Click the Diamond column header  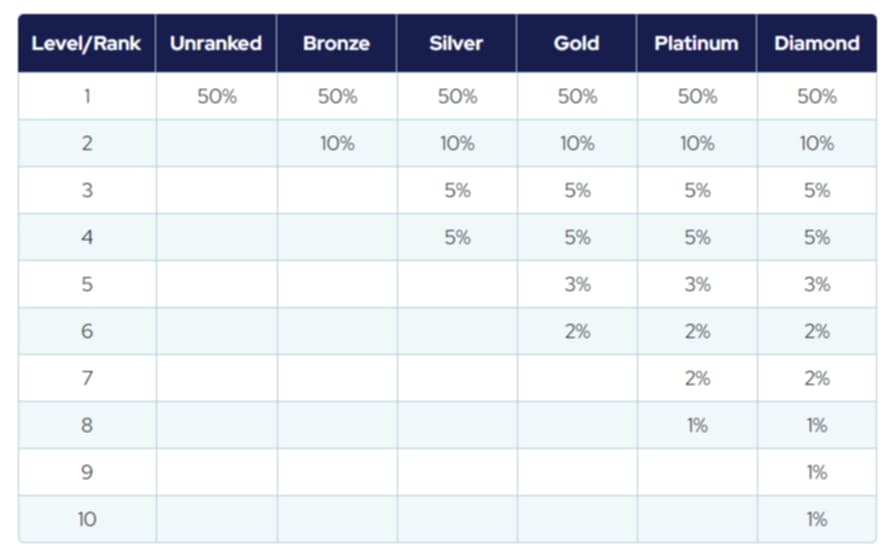[817, 43]
